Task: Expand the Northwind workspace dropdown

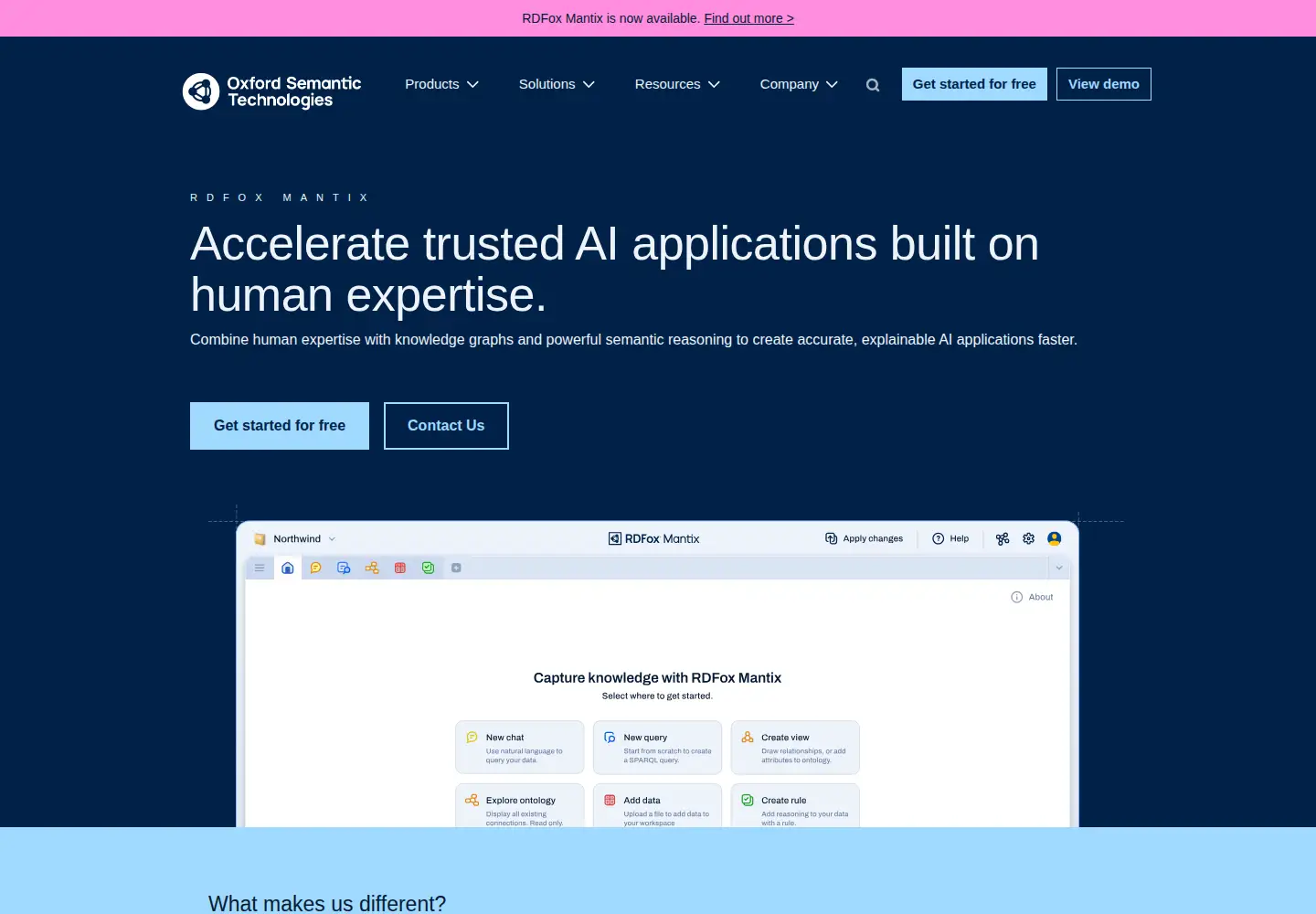Action: coord(295,538)
